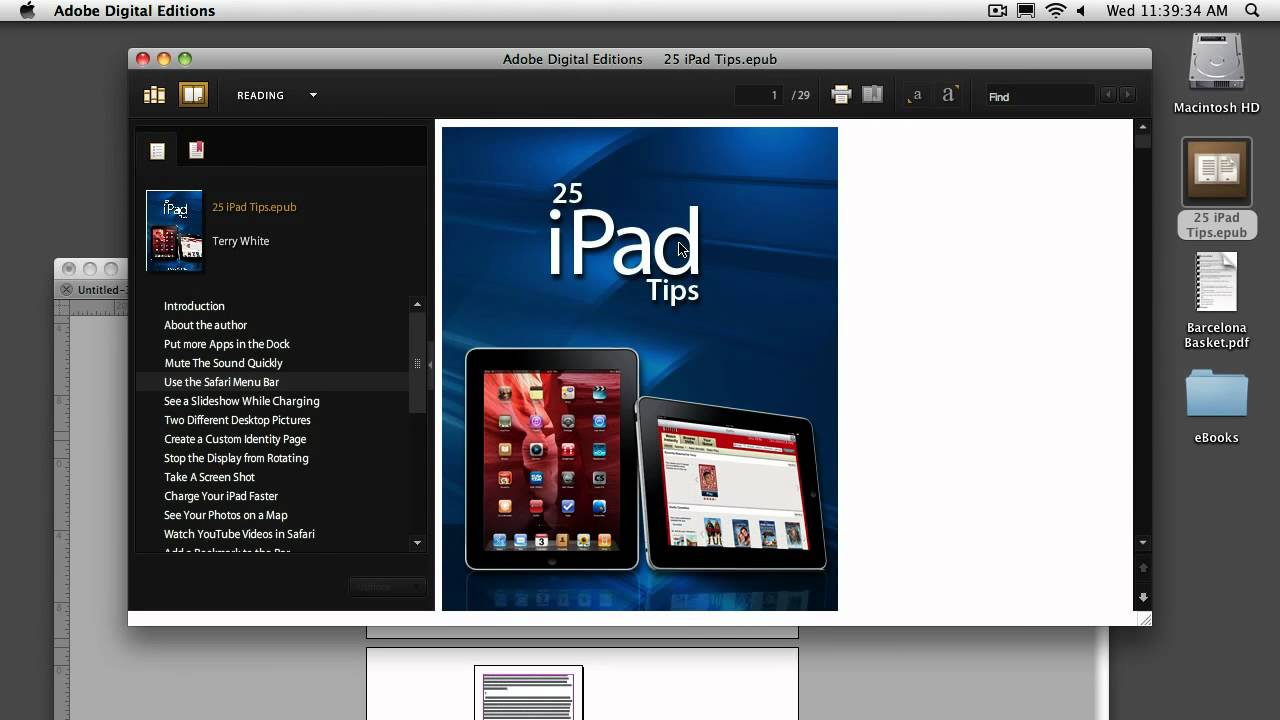Go to next search result arrow
This screenshot has width=1280, height=720.
(1127, 95)
